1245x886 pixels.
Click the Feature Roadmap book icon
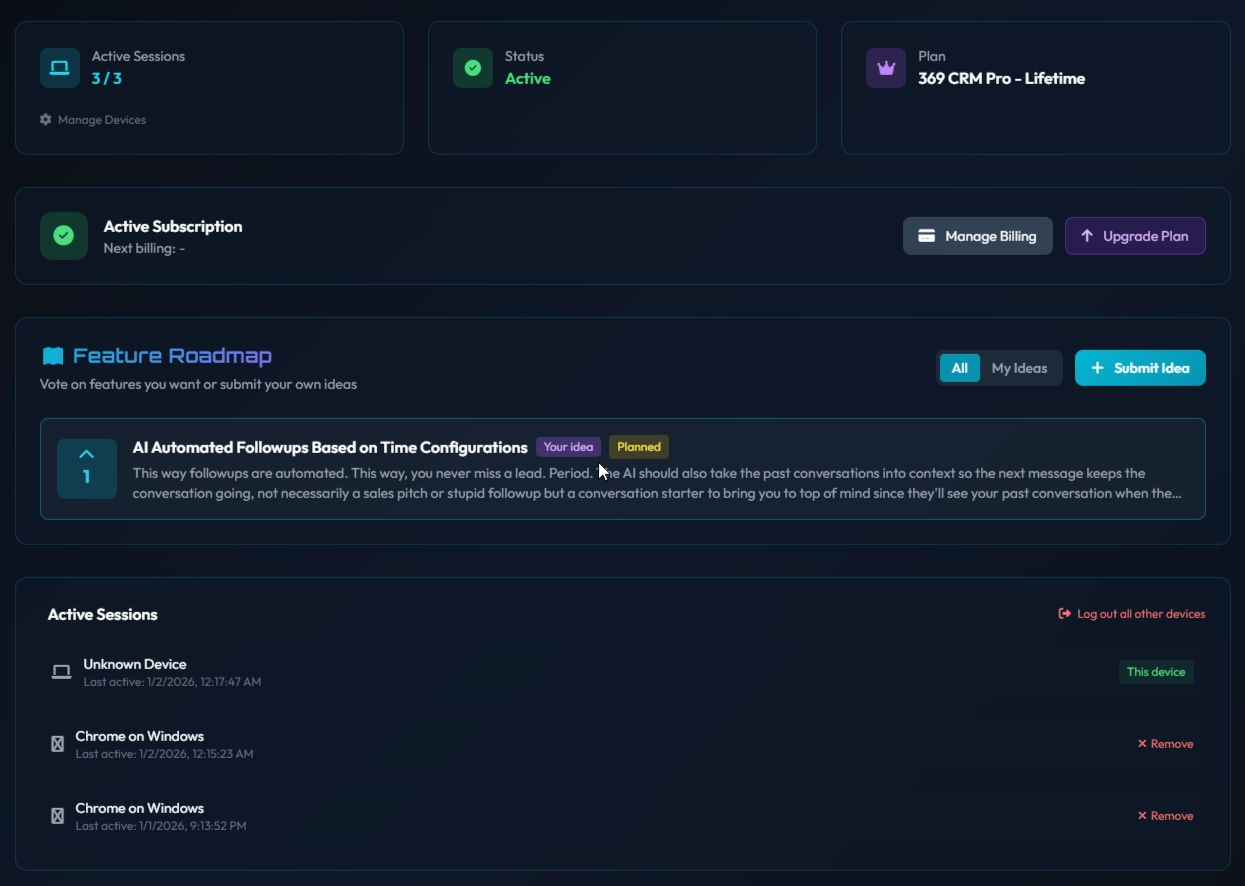[x=55, y=354]
